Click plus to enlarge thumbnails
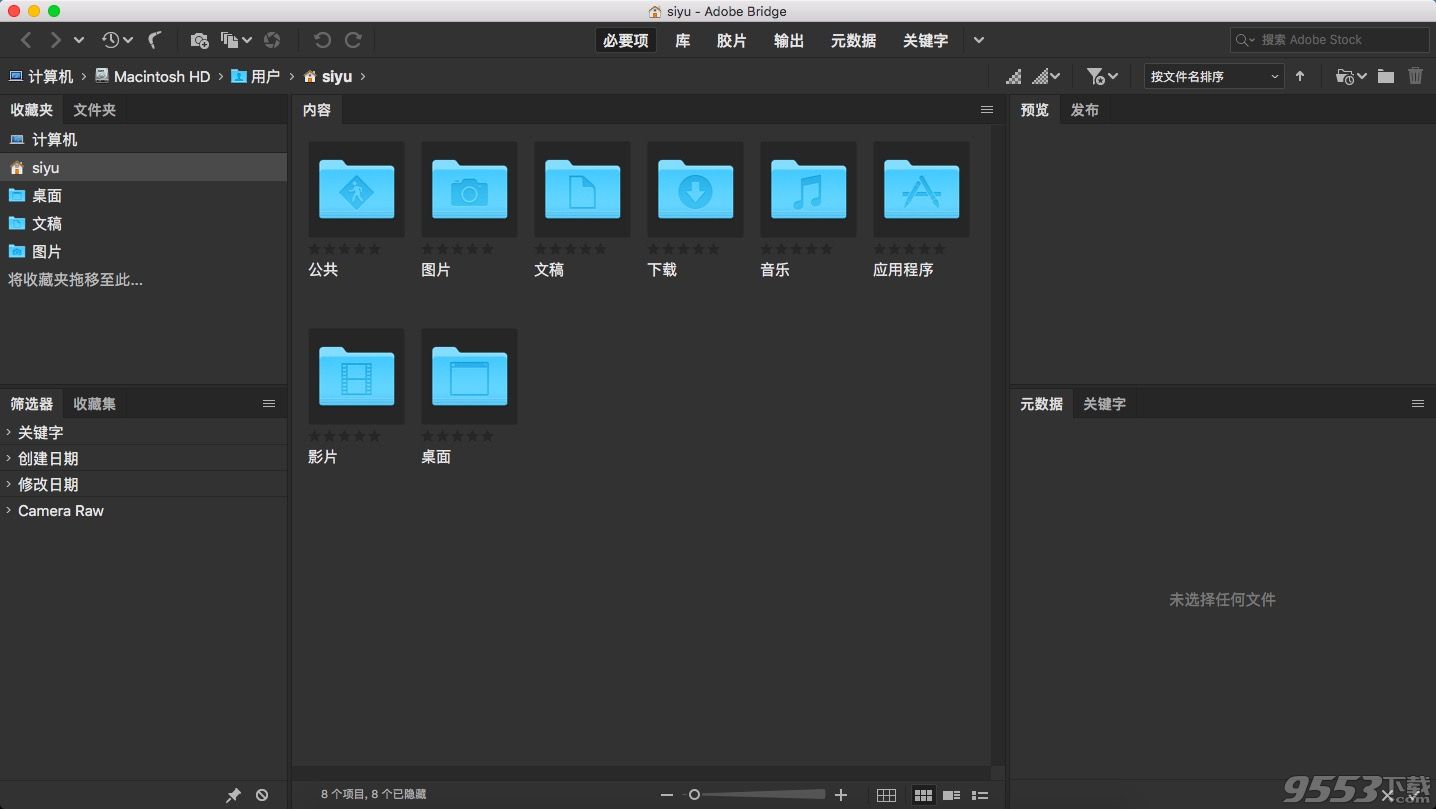Viewport: 1436px width, 809px height. (x=841, y=795)
